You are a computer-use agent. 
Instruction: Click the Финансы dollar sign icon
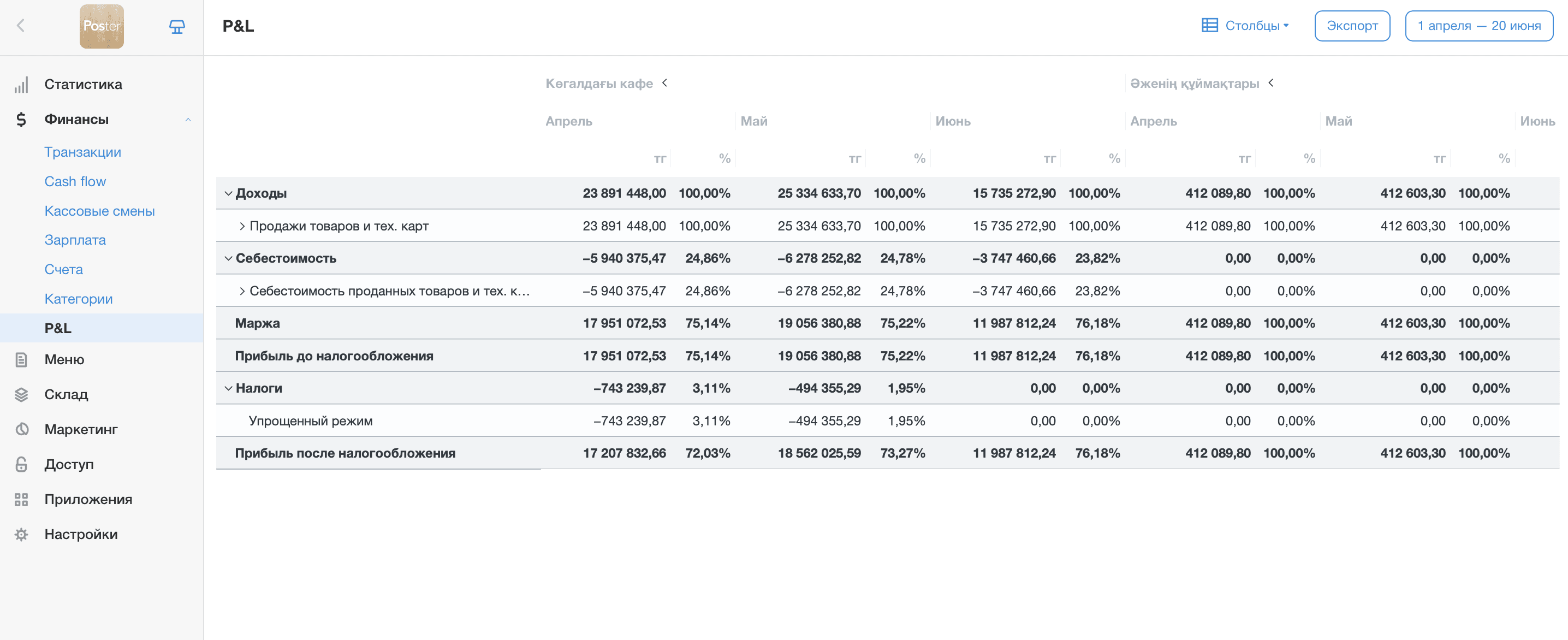[21, 120]
